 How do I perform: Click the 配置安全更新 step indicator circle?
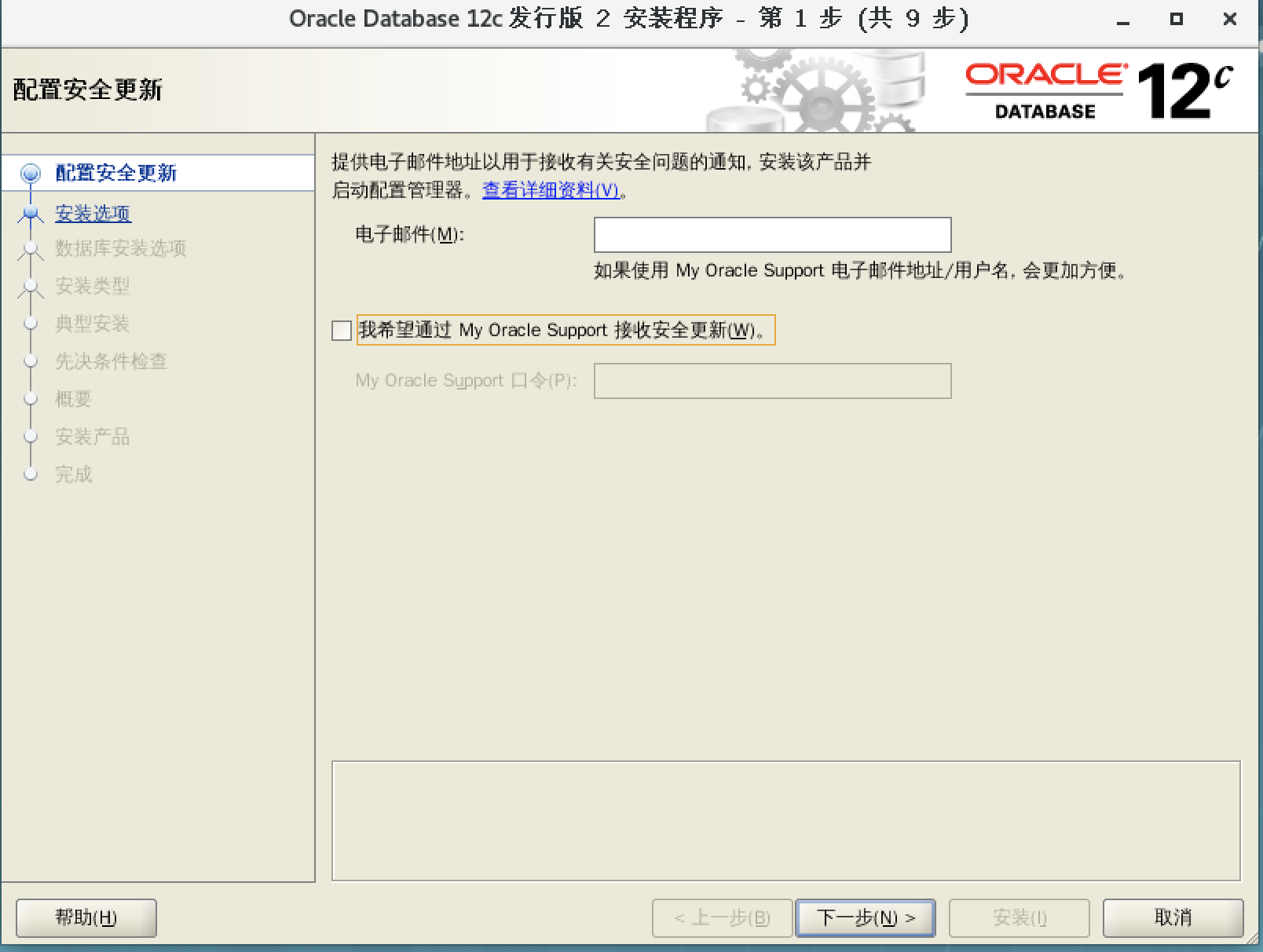30,174
